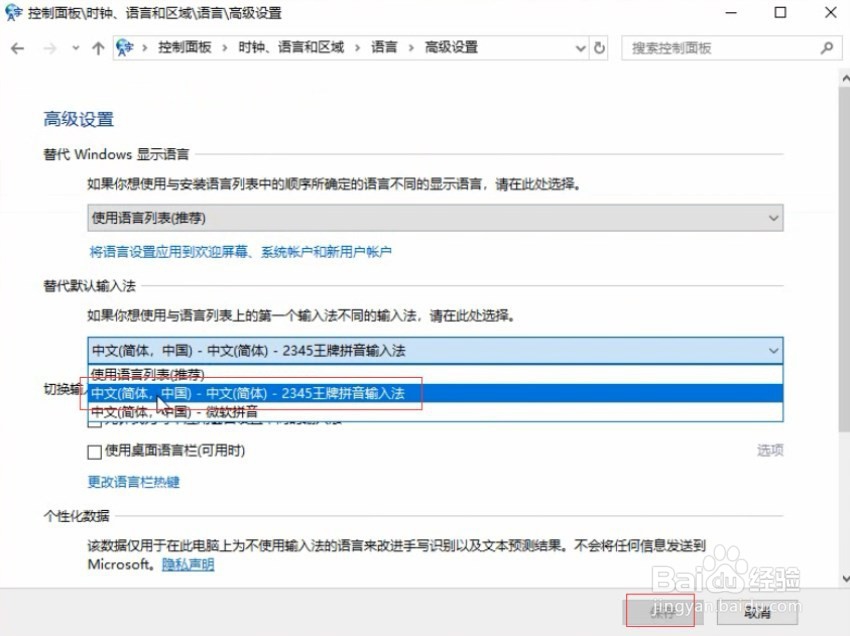
Task: Collapse the default input method combo box
Action: pos(435,350)
